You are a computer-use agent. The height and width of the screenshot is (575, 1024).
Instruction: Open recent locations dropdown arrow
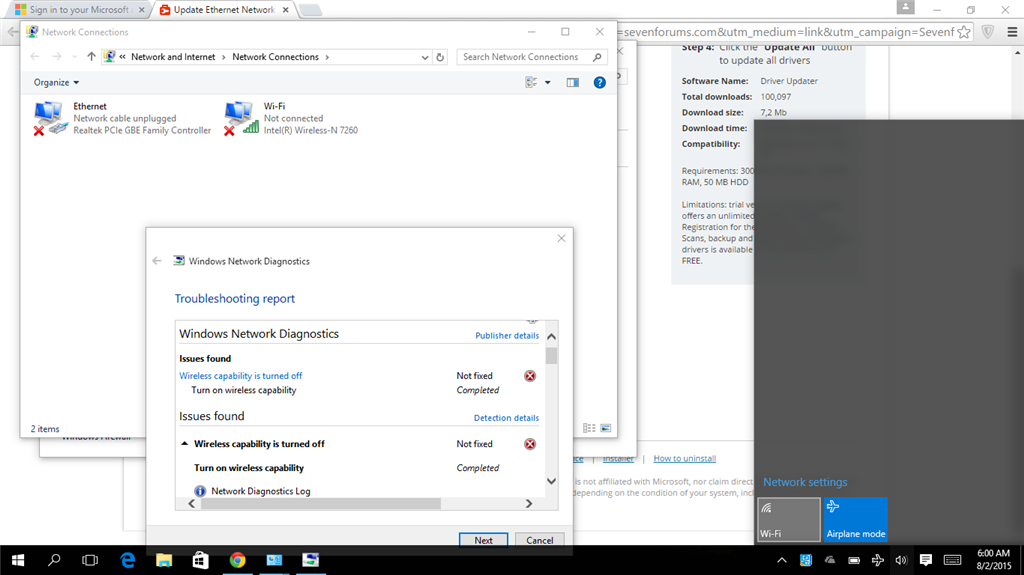[x=74, y=57]
